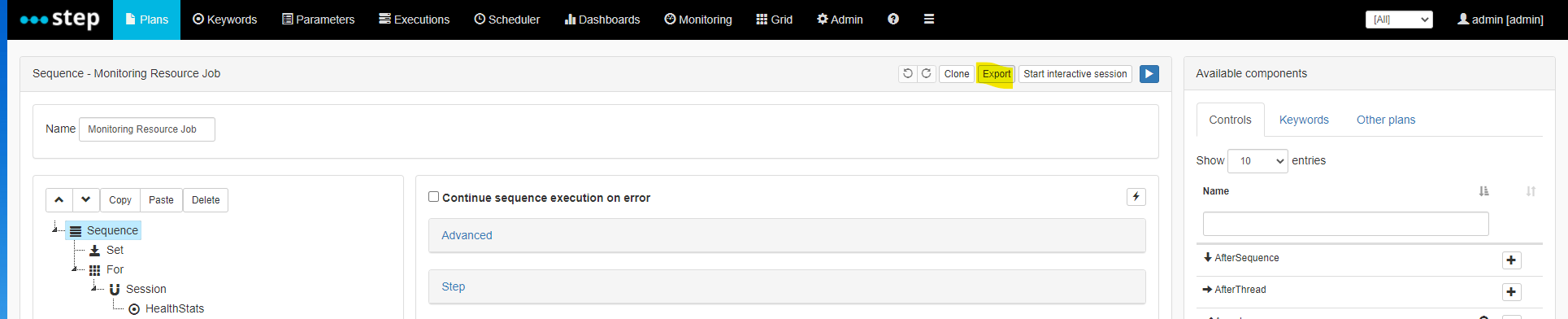Click Start interactive session
This screenshot has width=1568, height=319.
1075,73
